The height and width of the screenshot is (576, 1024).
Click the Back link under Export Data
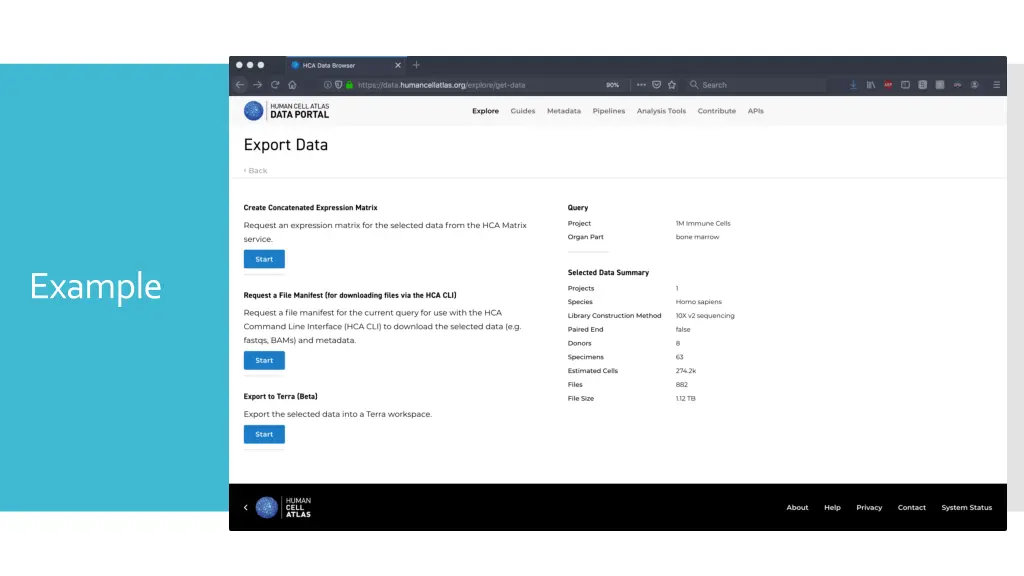256,171
